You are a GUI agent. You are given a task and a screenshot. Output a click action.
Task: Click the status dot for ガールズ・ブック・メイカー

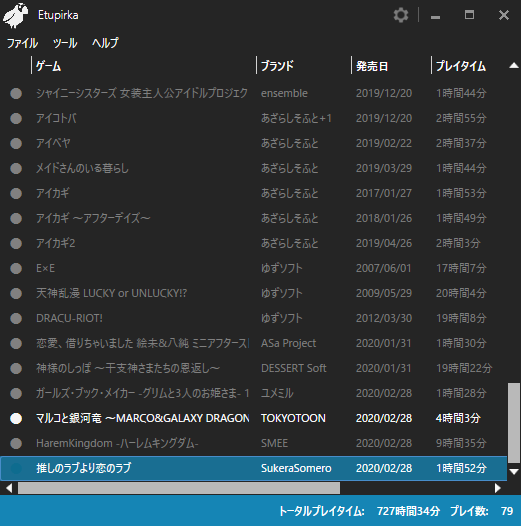[16, 393]
